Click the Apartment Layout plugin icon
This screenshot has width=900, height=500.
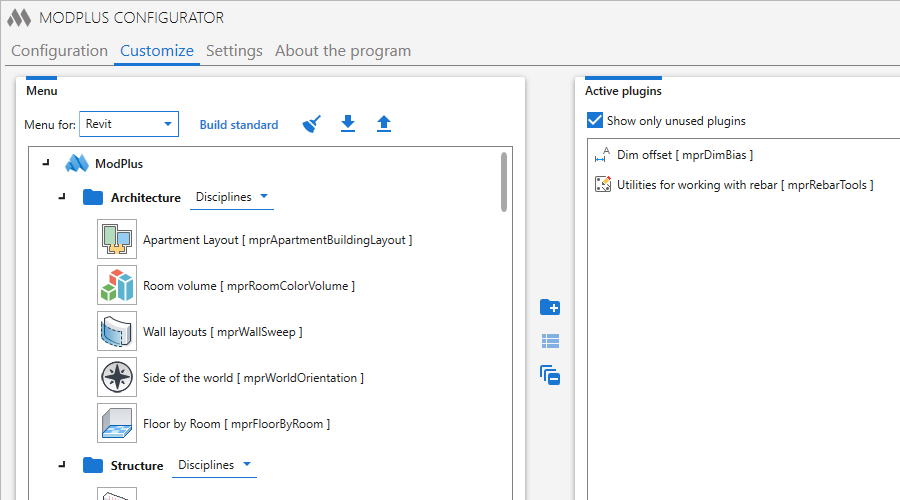pyautogui.click(x=117, y=239)
